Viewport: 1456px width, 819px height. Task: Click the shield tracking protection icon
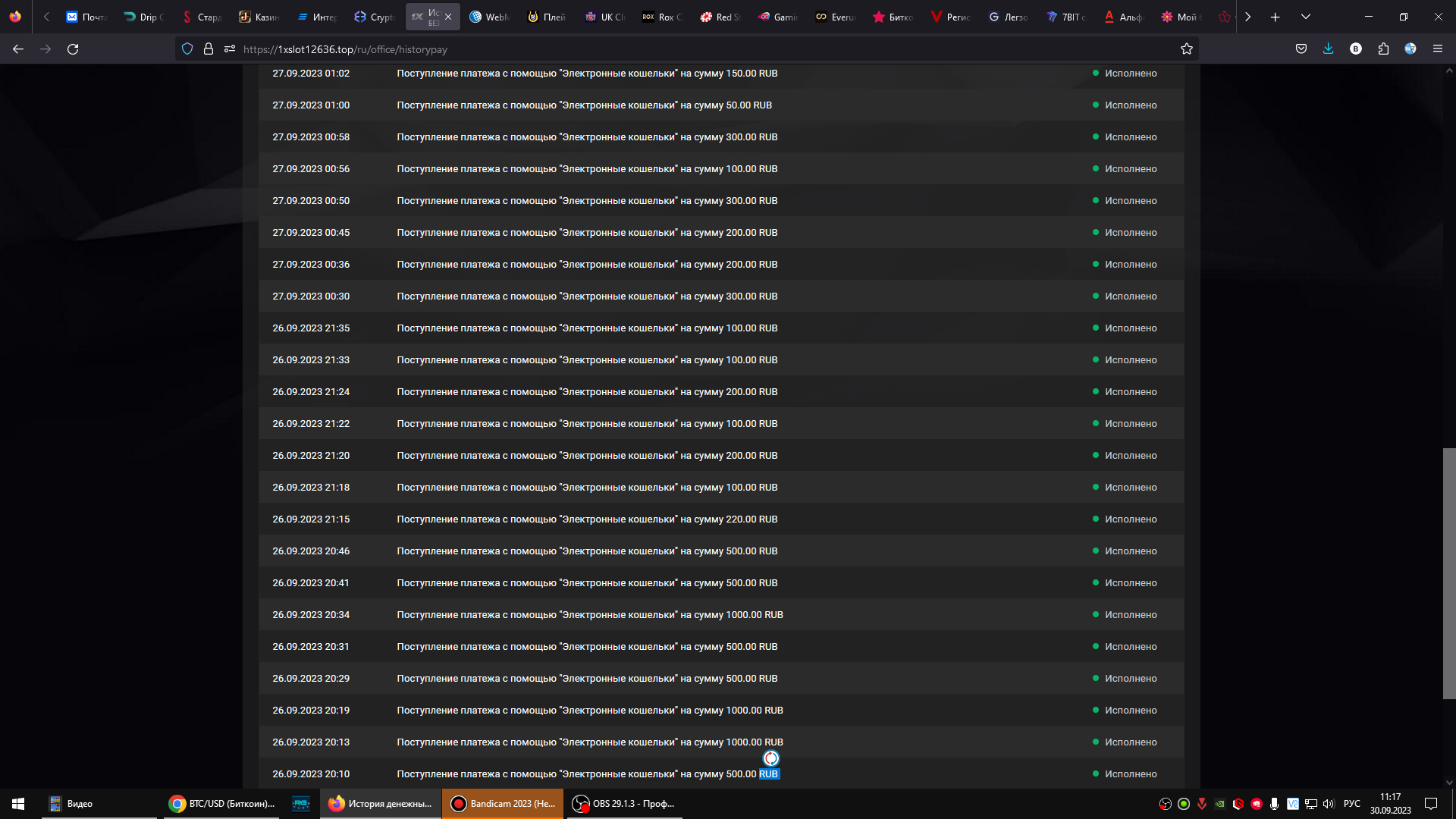click(187, 49)
